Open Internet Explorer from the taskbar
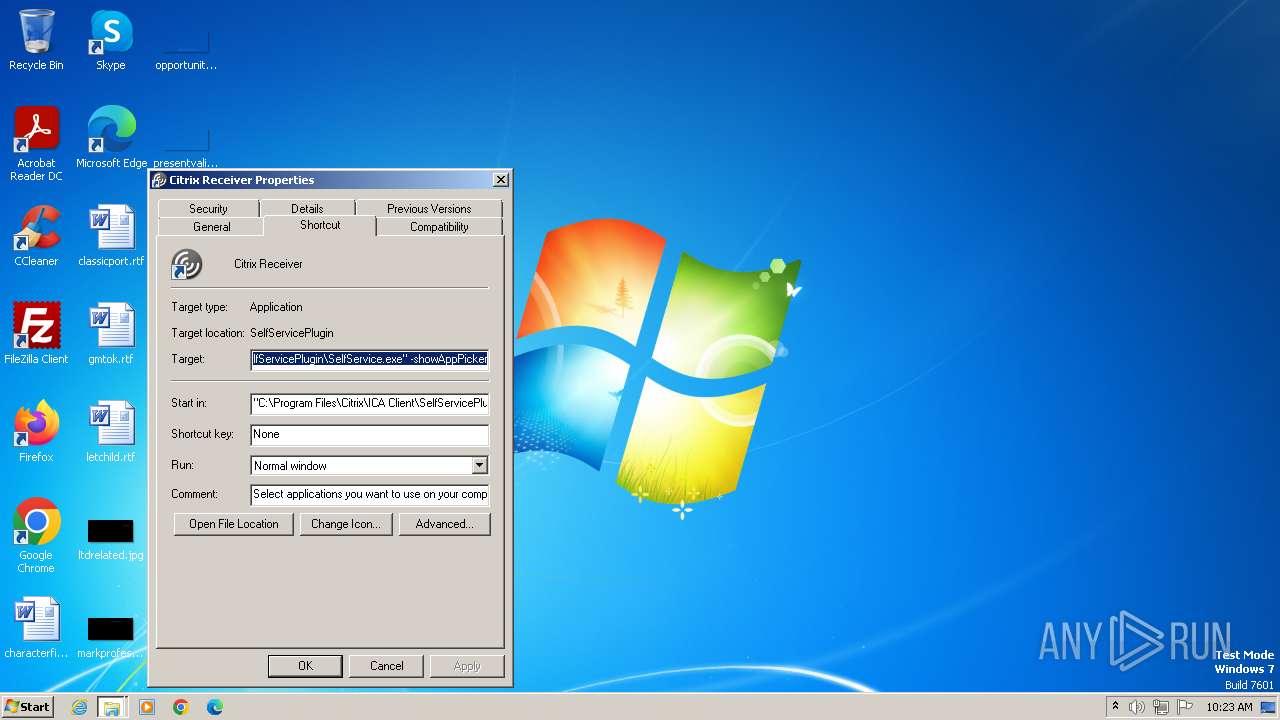1280x720 pixels. click(x=79, y=707)
